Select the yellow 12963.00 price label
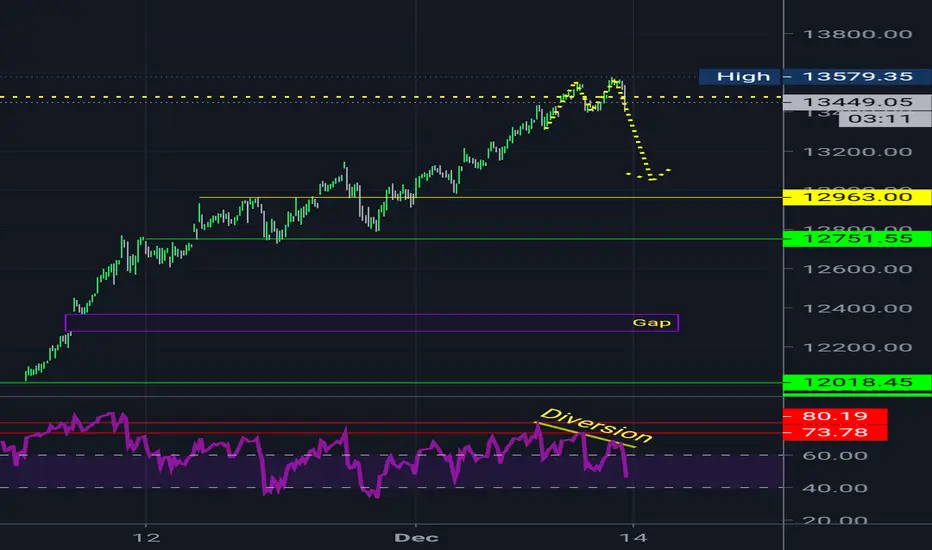The width and height of the screenshot is (932, 550). pyautogui.click(x=857, y=197)
